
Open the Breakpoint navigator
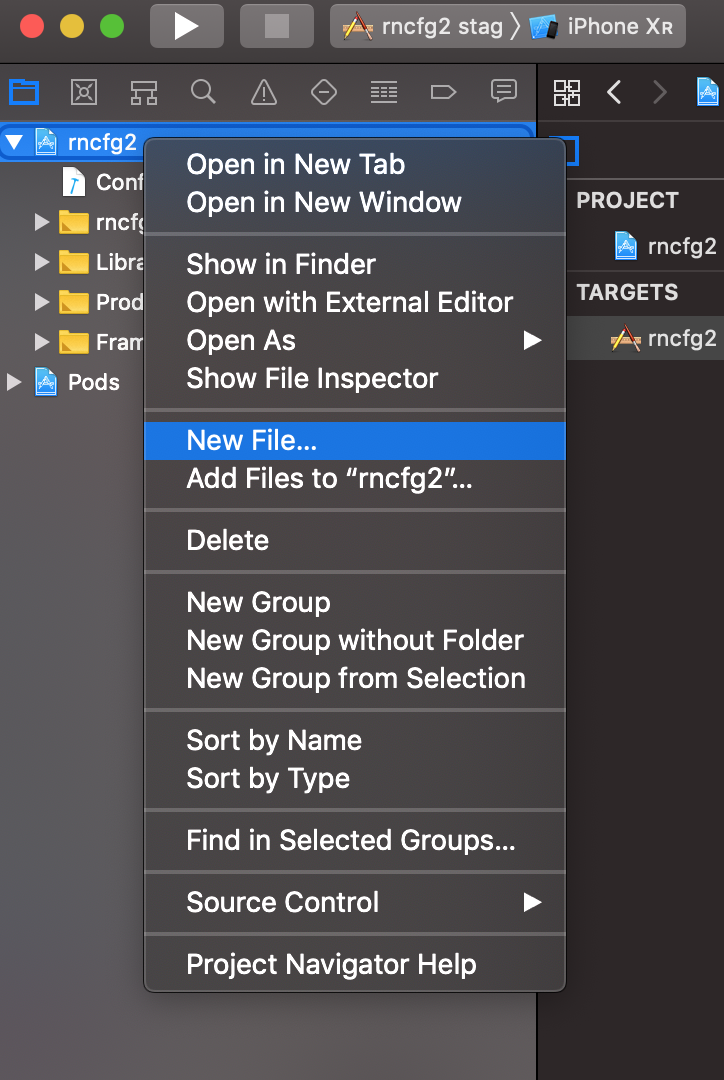[443, 91]
